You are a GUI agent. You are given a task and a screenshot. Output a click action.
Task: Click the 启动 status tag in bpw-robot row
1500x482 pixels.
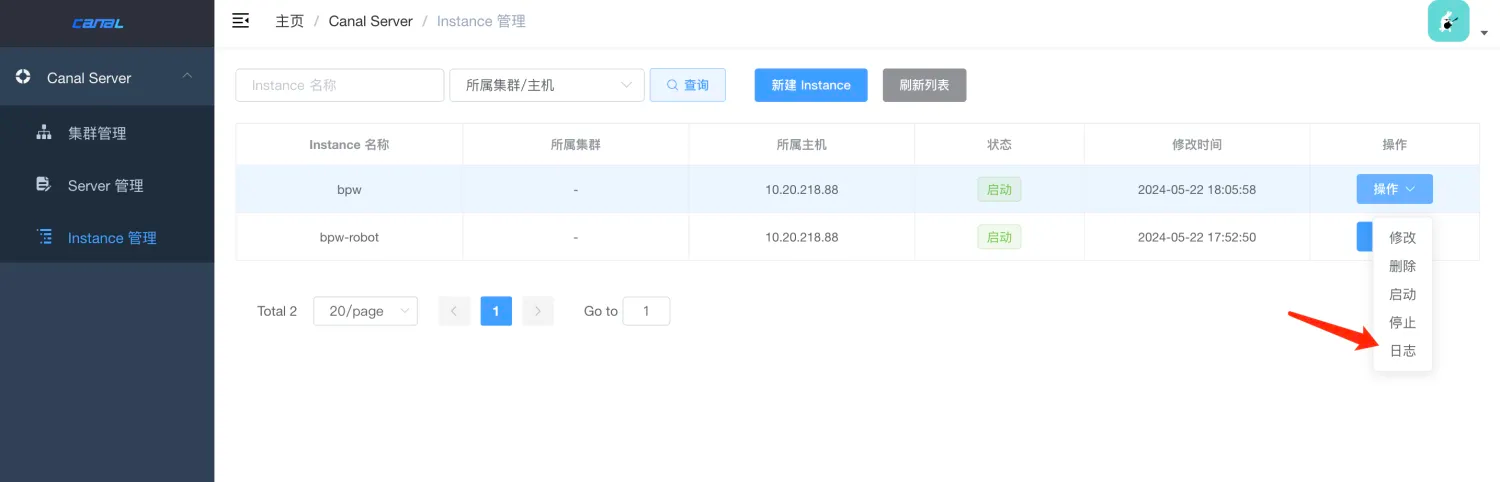coord(999,237)
